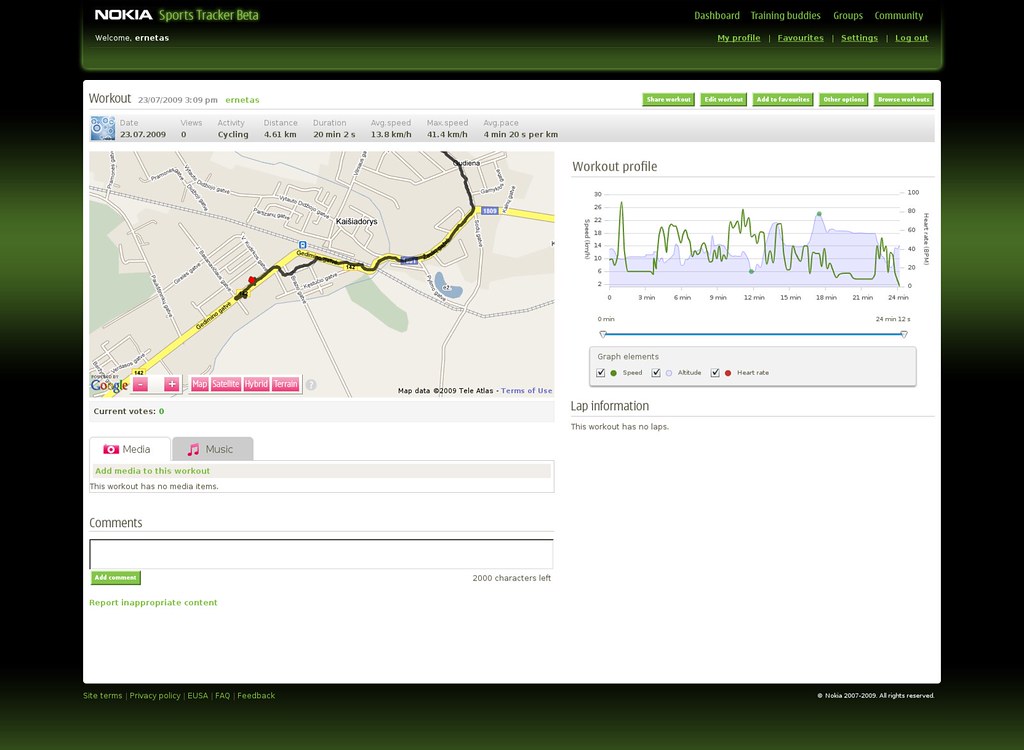Select the Media tab
Image resolution: width=1024 pixels, height=750 pixels.
pyautogui.click(x=129, y=449)
